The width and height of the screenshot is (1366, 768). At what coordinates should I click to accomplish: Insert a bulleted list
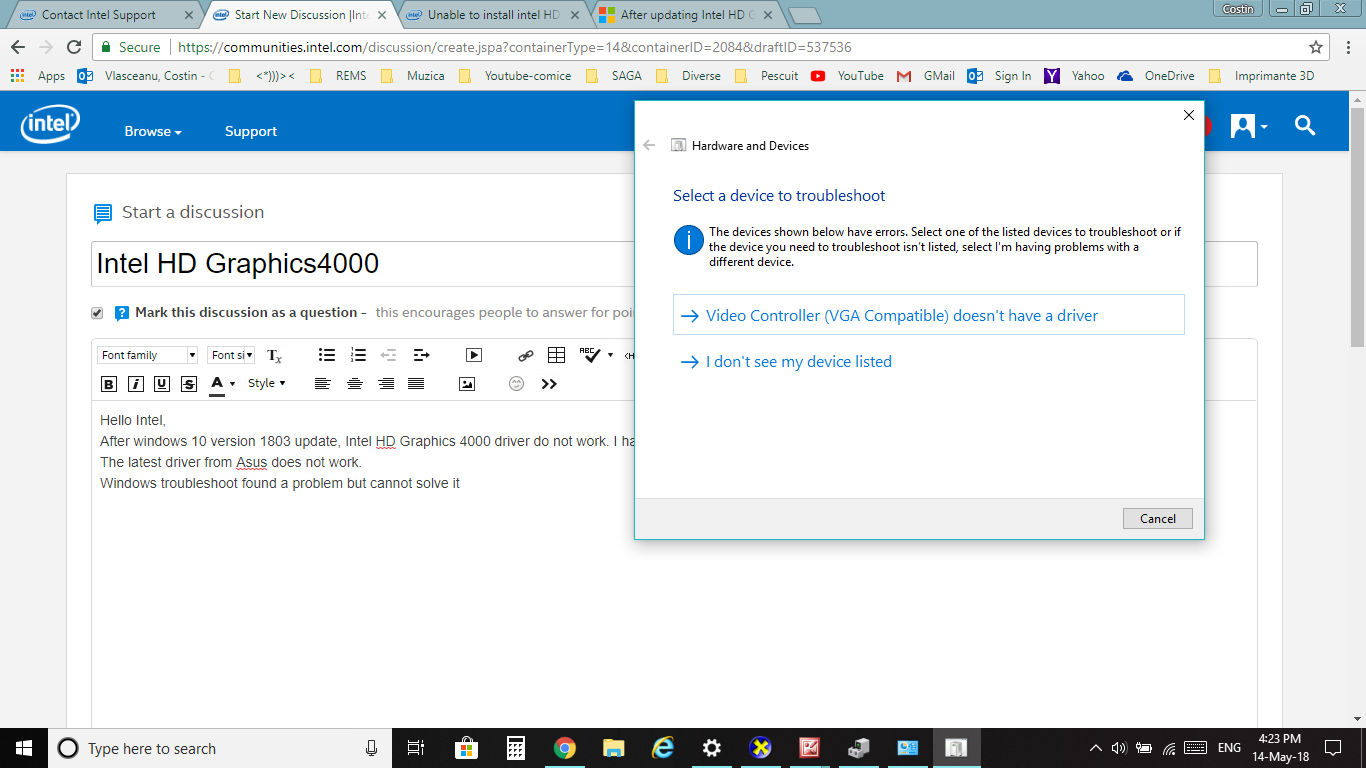pyautogui.click(x=326, y=355)
